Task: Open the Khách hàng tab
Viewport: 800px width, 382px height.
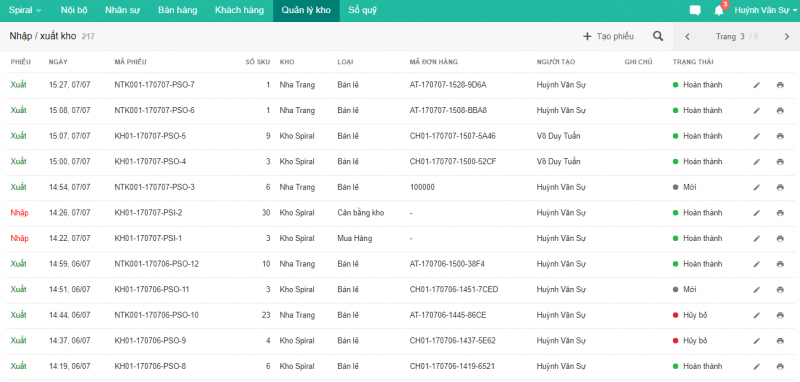Action: (x=239, y=10)
